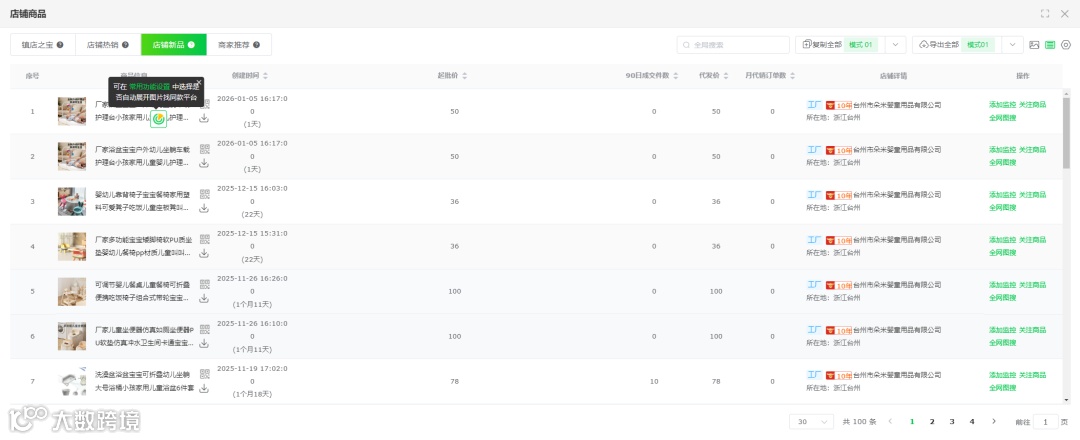Switch to 店铺热销 tab
Viewport: 1080px width, 440px height.
(108, 45)
